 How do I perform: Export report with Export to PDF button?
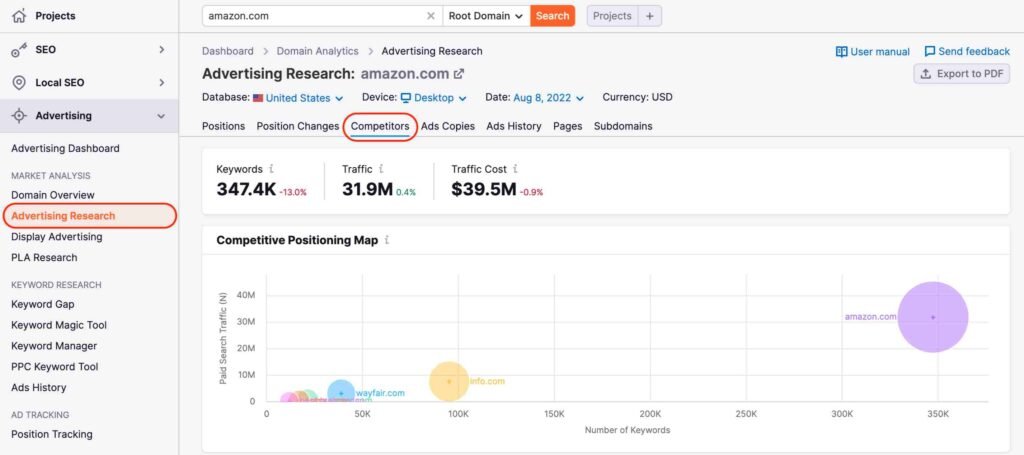point(961,74)
